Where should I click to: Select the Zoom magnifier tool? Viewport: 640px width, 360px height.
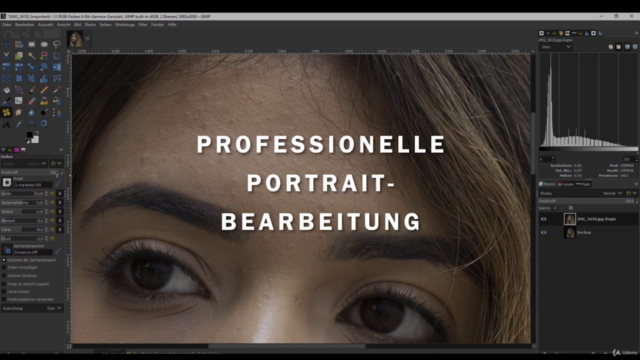click(x=44, y=124)
